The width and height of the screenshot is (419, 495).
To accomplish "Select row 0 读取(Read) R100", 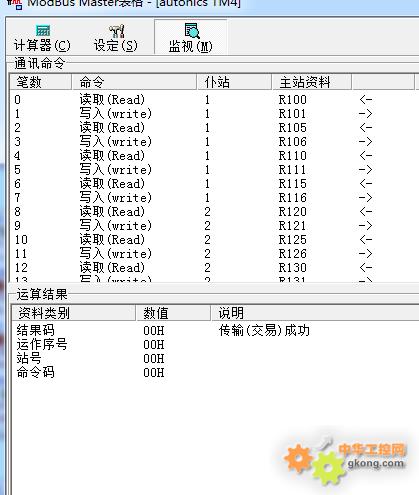I will tap(213, 100).
